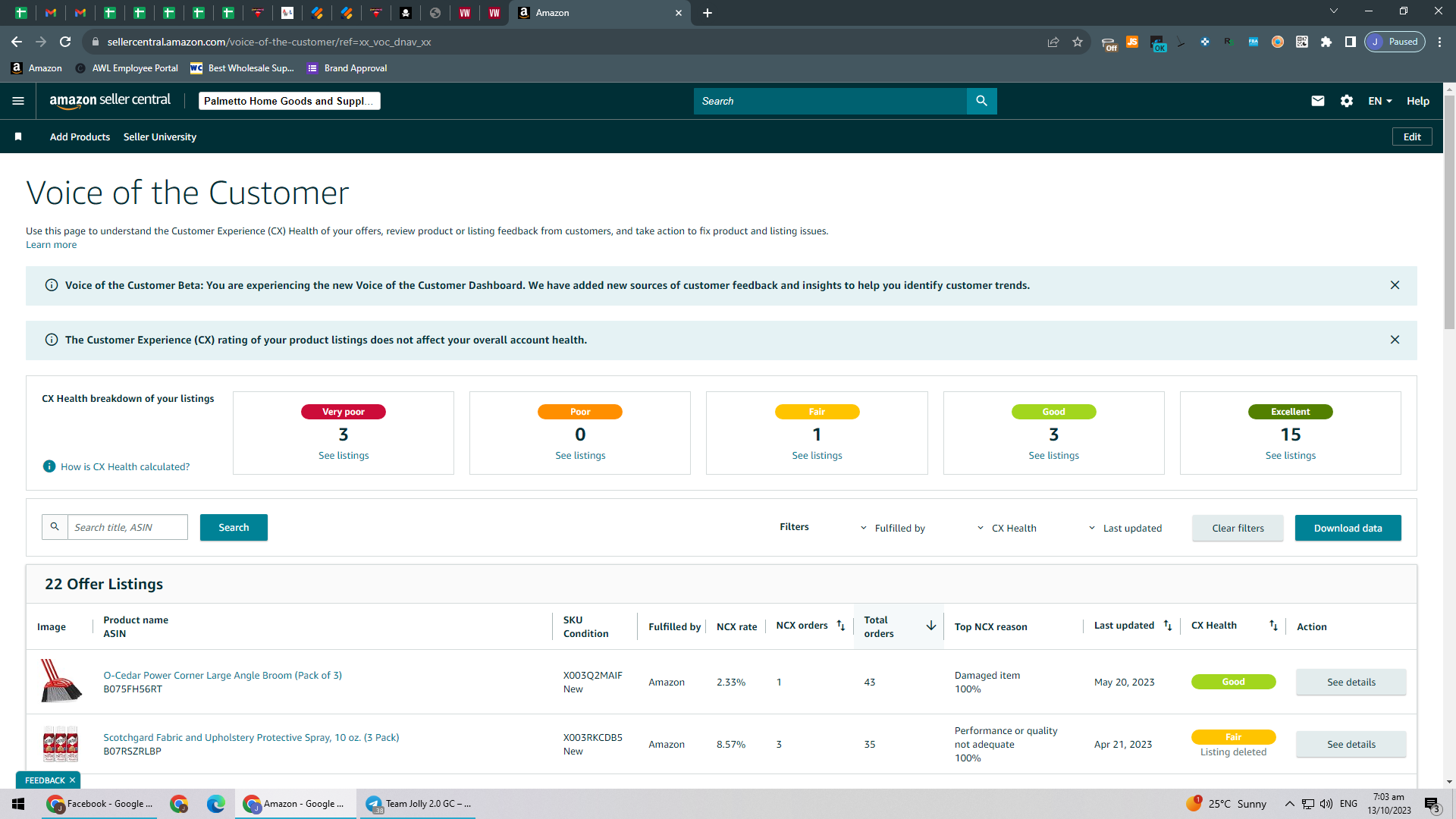Open the Learn more link

51,244
